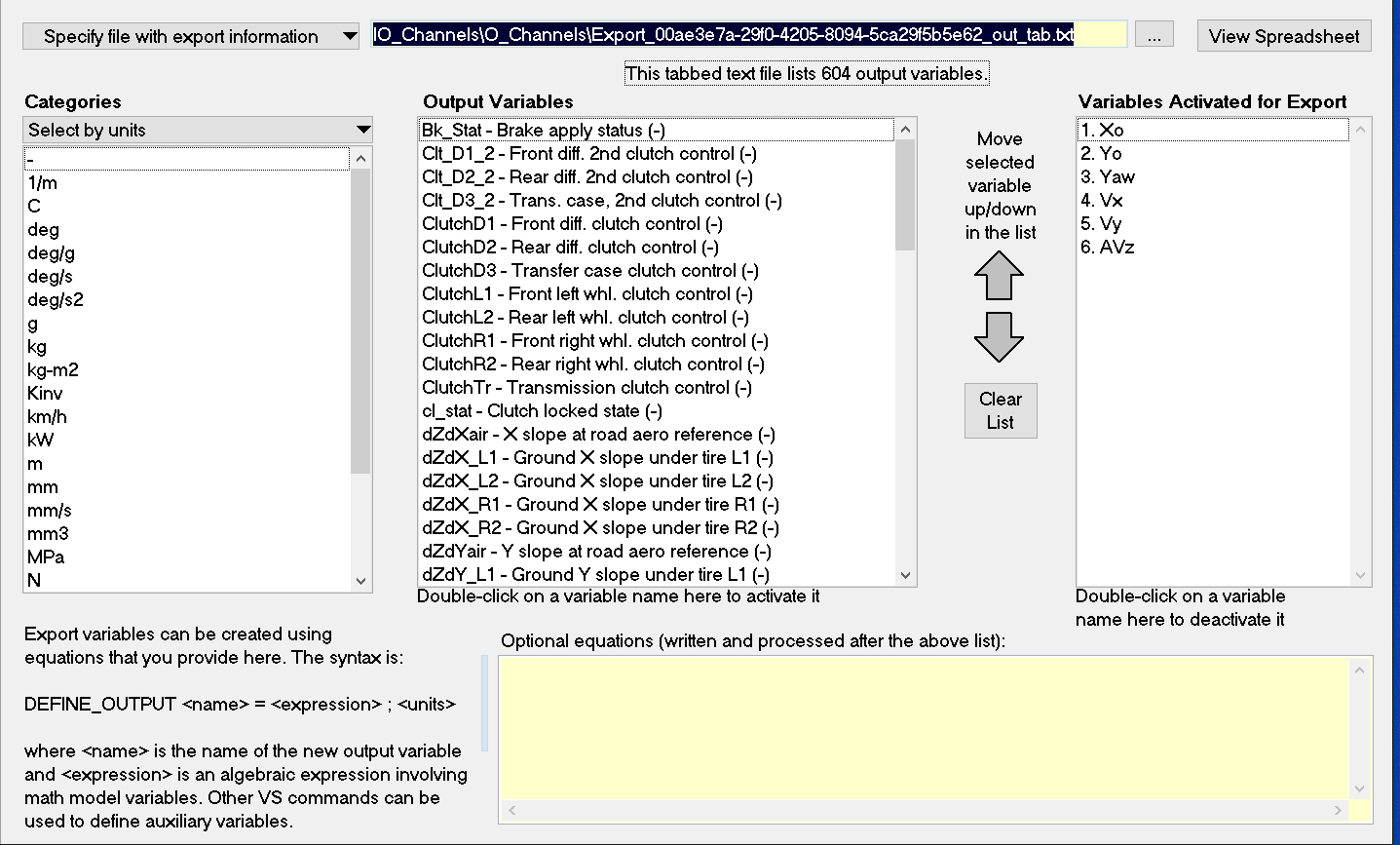Select the 'deg/s' units category
This screenshot has width=1400, height=845.
click(x=187, y=276)
